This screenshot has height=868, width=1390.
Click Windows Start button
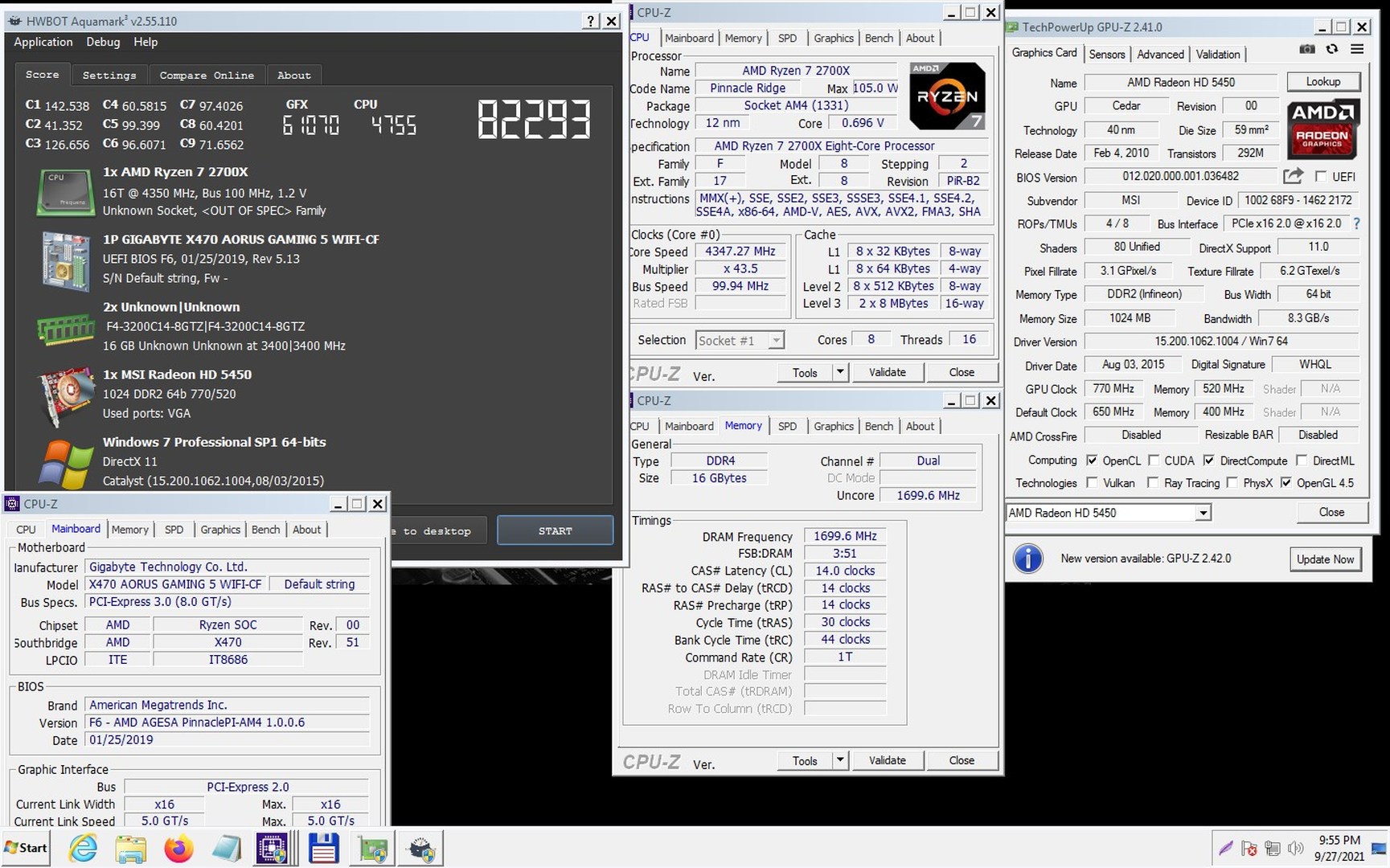click(x=26, y=848)
